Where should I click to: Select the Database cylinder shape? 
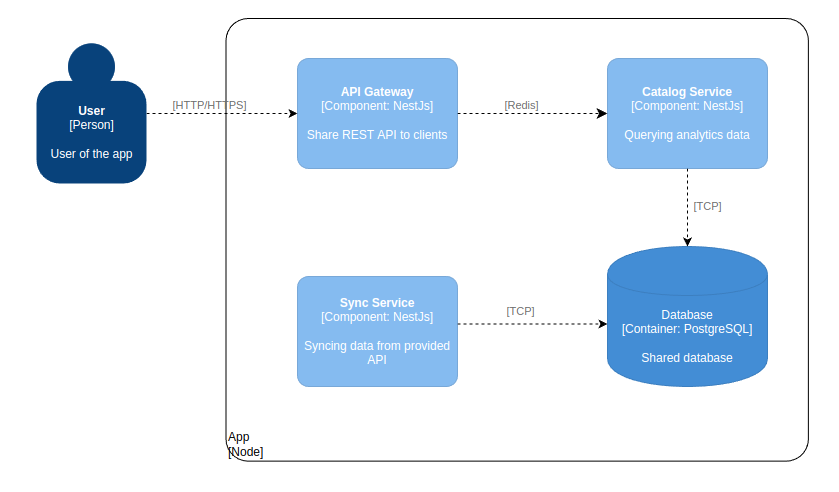click(687, 316)
